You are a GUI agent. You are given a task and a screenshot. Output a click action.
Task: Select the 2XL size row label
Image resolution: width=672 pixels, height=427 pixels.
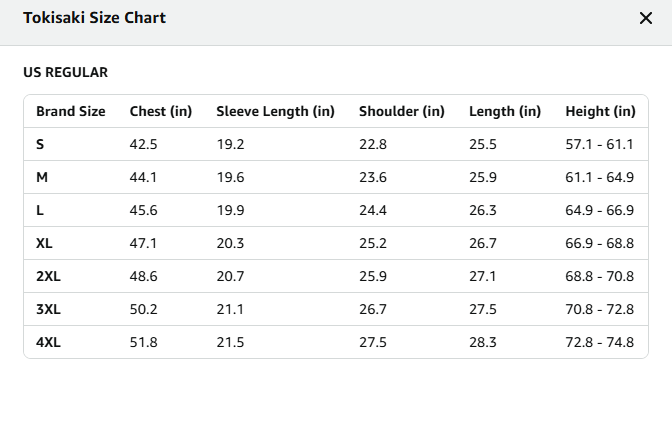pyautogui.click(x=48, y=277)
